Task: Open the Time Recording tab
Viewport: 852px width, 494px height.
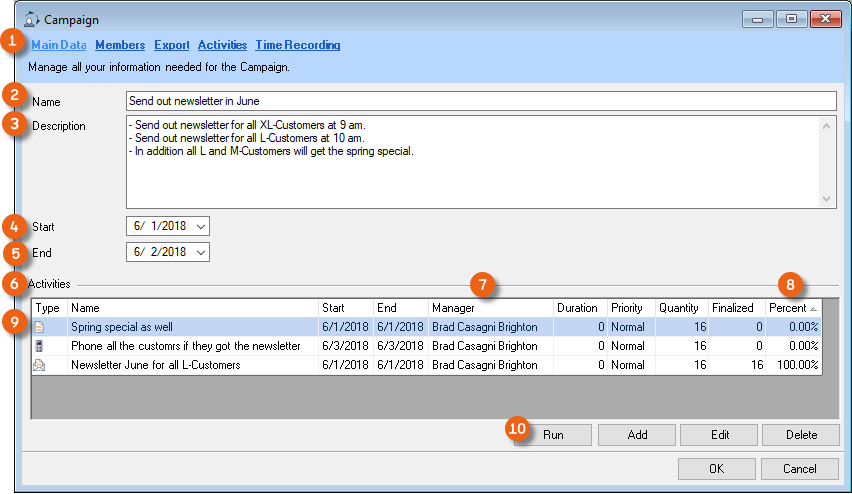Action: coord(297,45)
